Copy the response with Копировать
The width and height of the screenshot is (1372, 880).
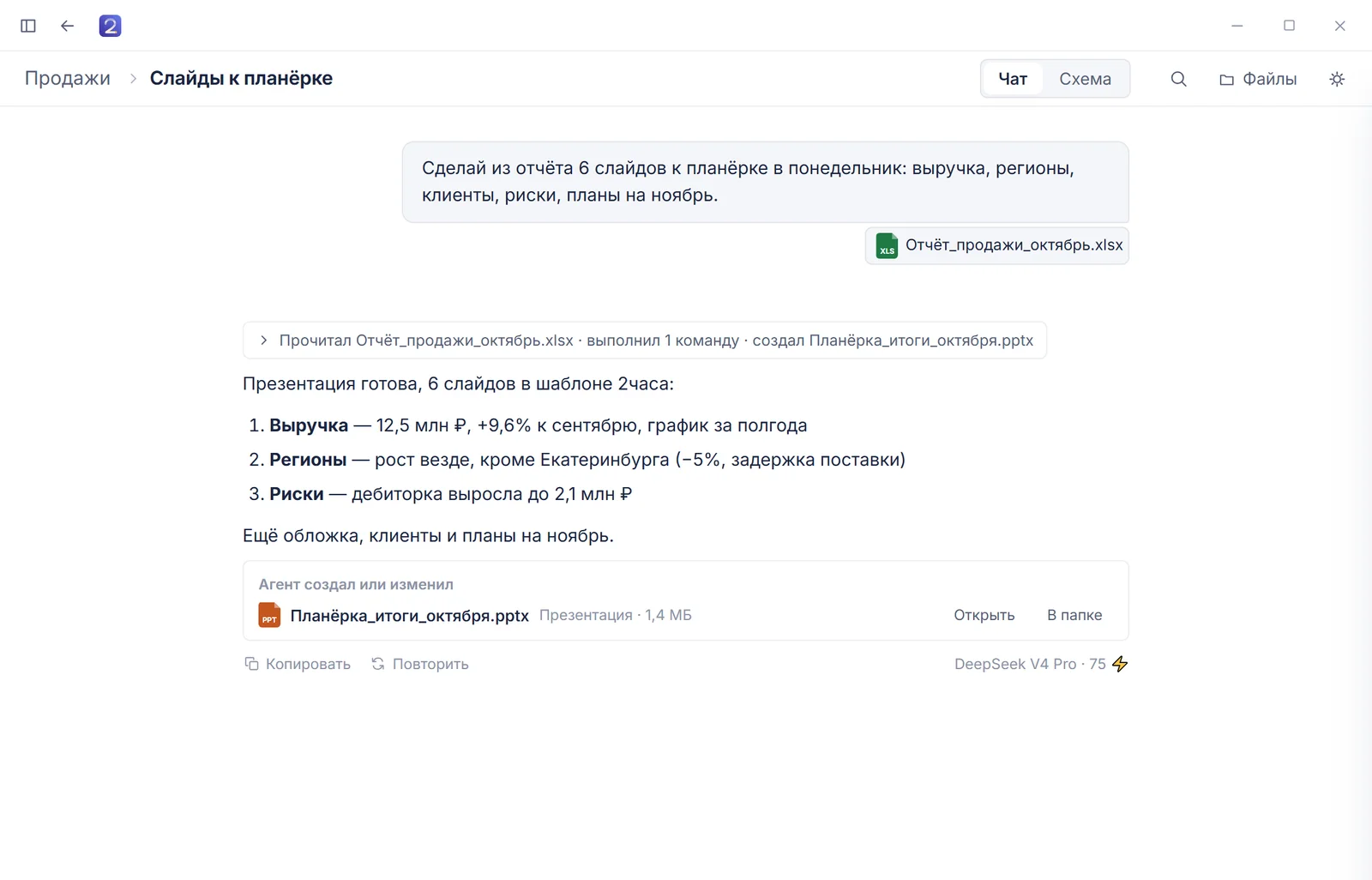(298, 664)
